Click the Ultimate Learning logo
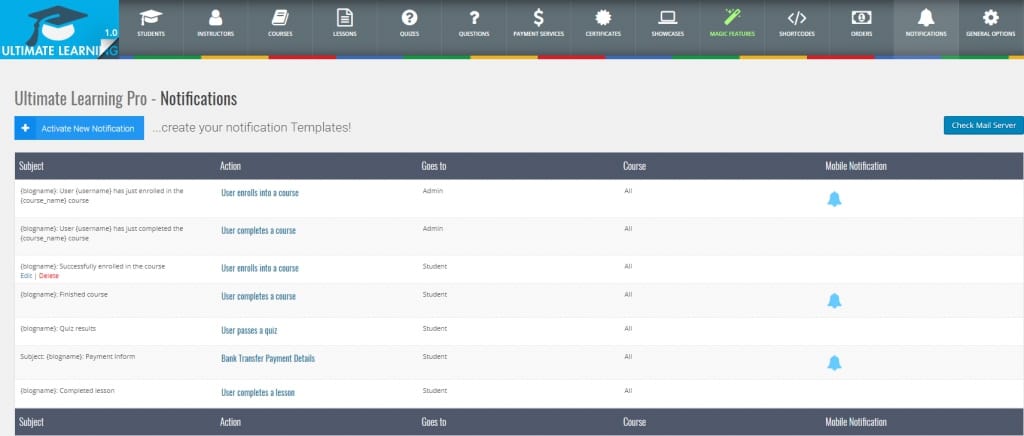The height and width of the screenshot is (436, 1024). pos(59,29)
